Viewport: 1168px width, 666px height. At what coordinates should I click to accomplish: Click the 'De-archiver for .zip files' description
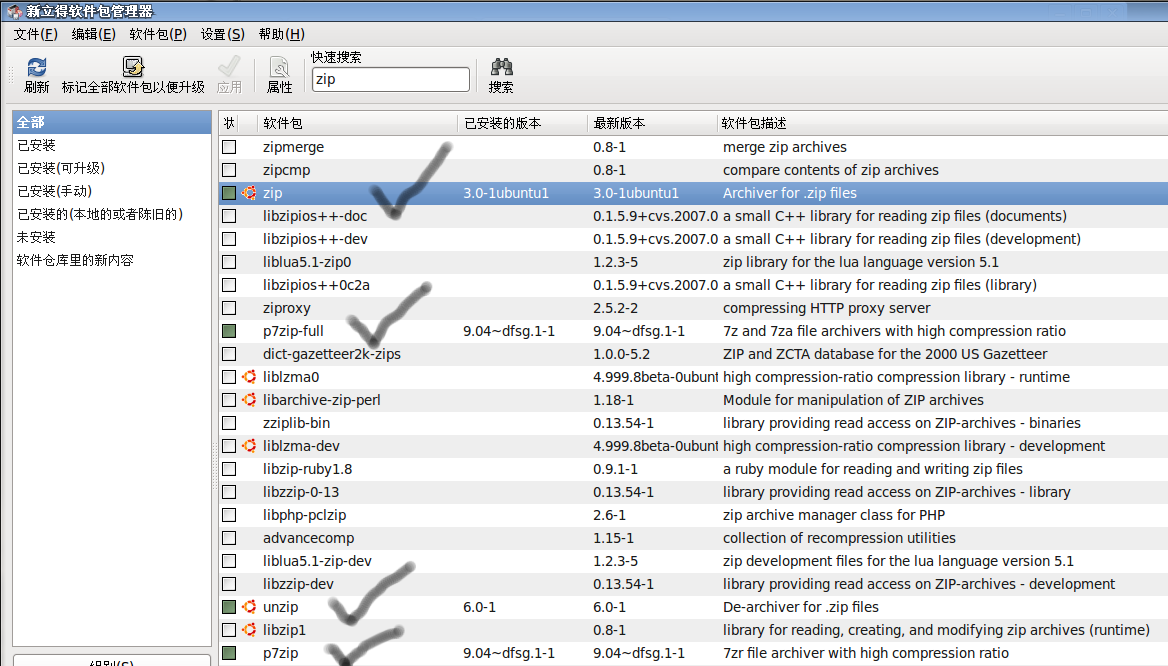click(801, 607)
